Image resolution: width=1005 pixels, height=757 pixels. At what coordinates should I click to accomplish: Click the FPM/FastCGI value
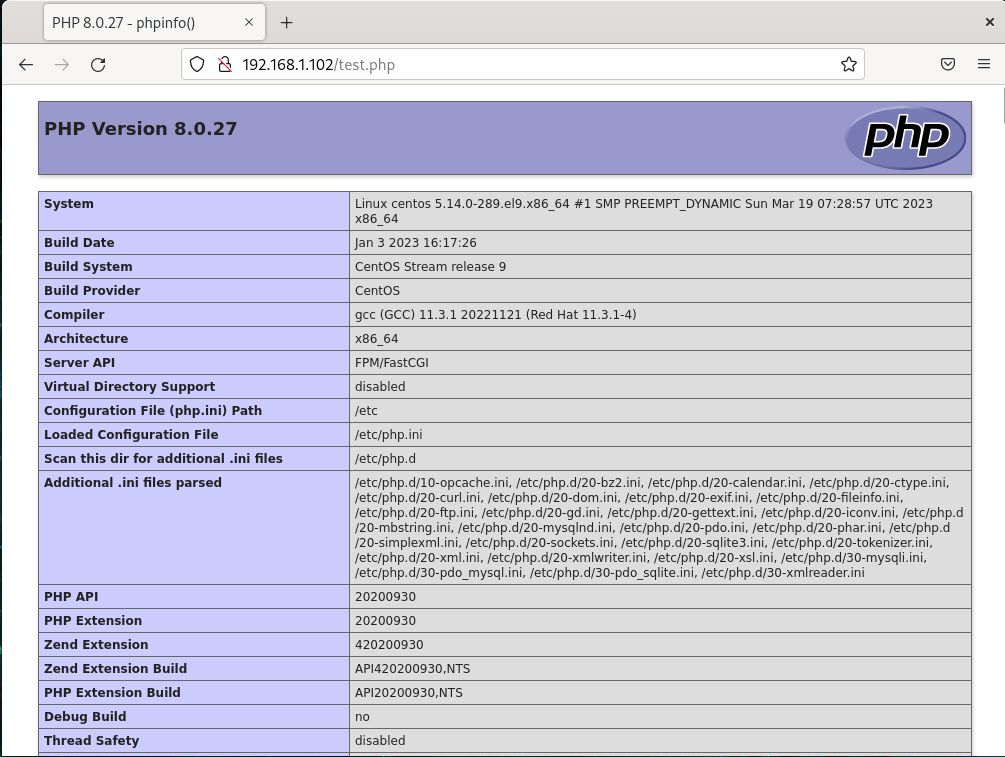(x=392, y=363)
